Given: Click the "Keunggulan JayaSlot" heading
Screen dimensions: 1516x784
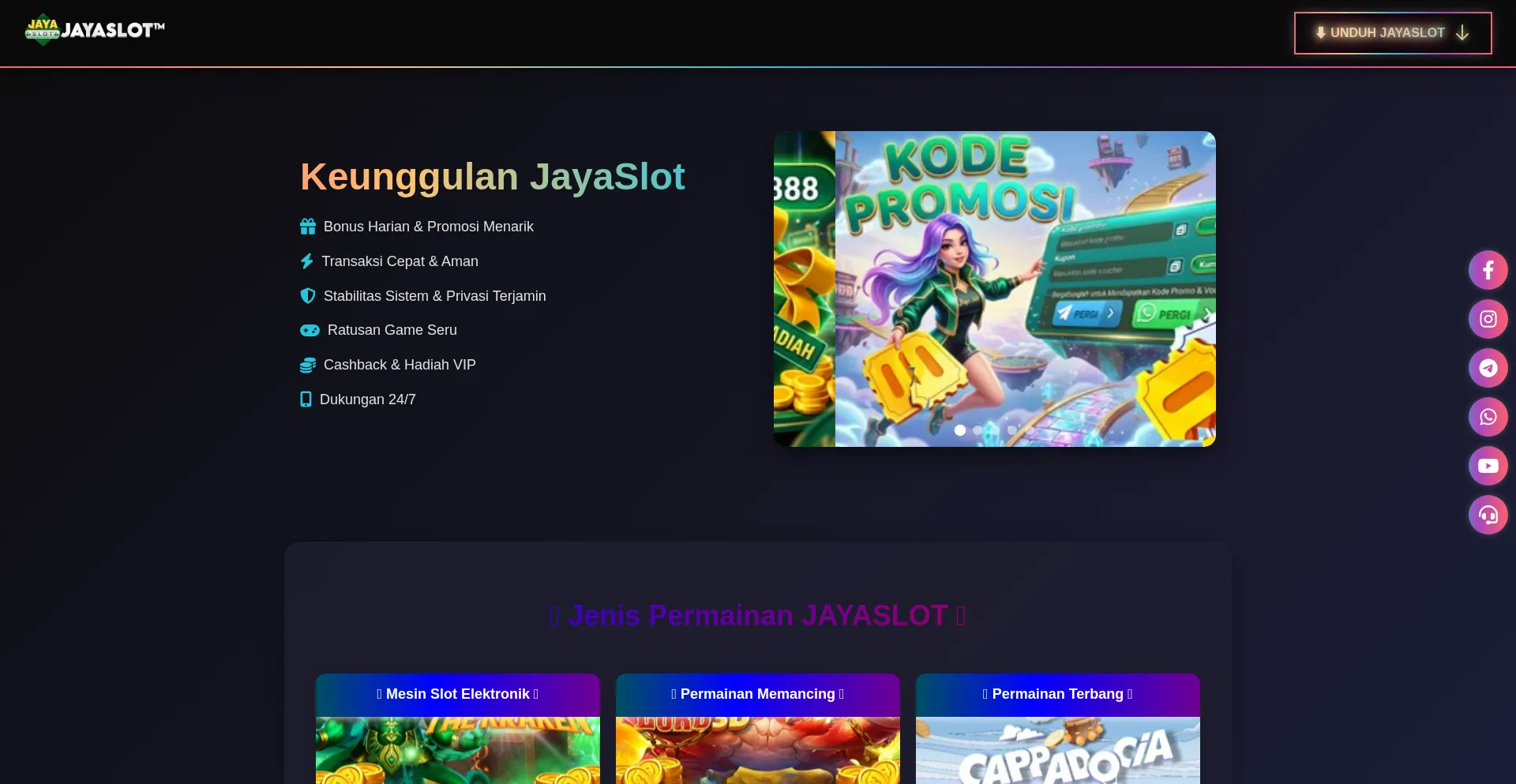Looking at the screenshot, I should (x=493, y=177).
